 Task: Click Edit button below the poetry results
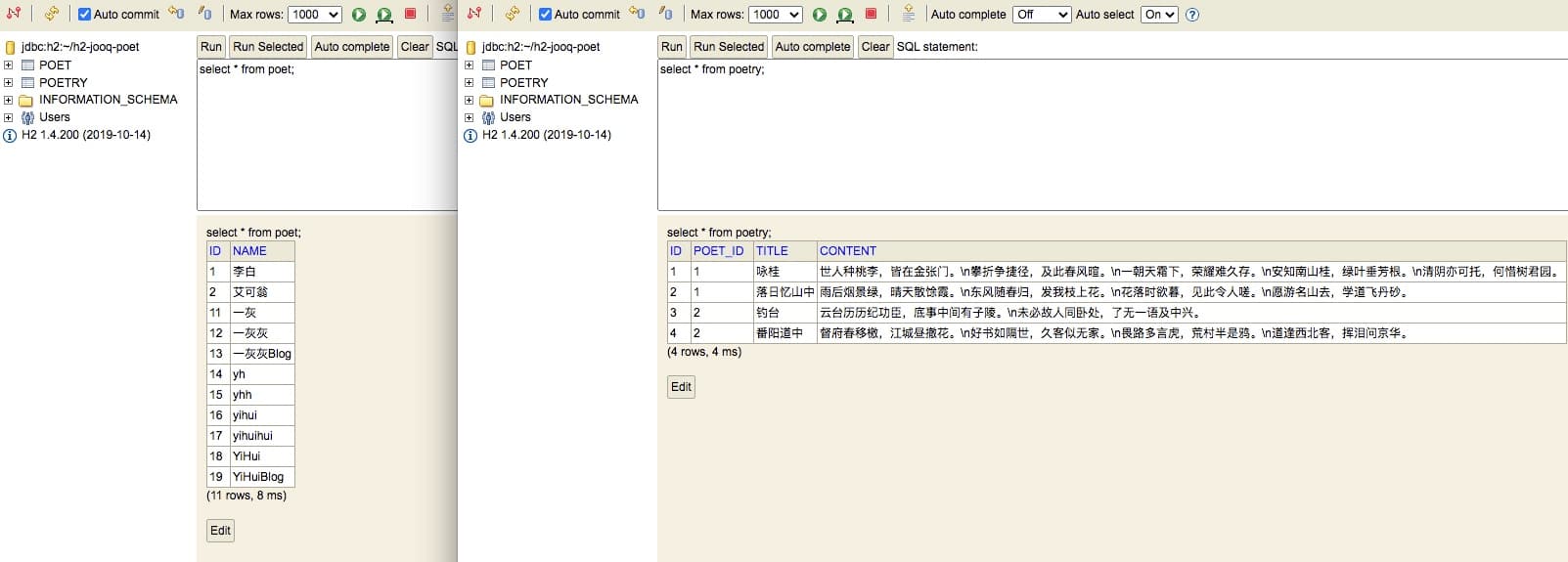[681, 387]
